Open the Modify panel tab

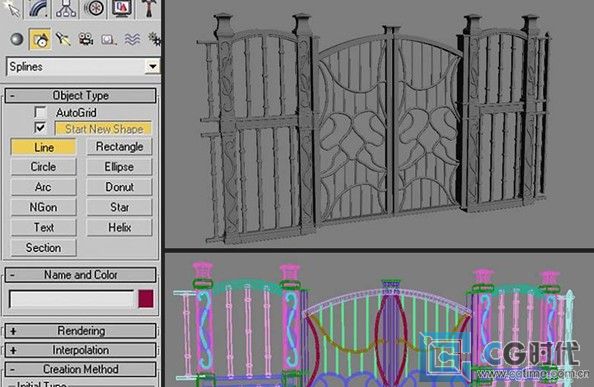click(x=38, y=8)
